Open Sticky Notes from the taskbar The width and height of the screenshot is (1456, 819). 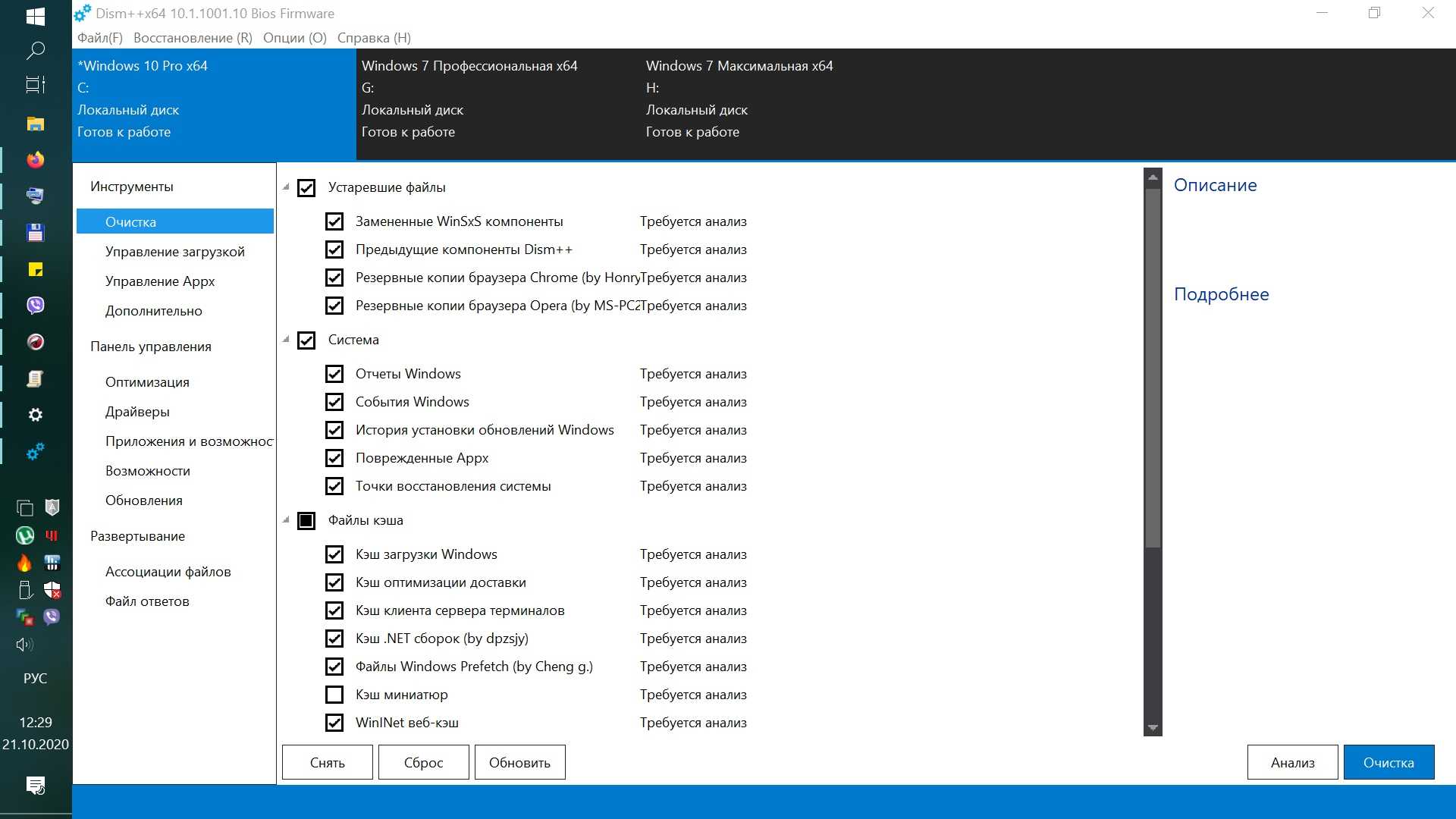click(35, 269)
